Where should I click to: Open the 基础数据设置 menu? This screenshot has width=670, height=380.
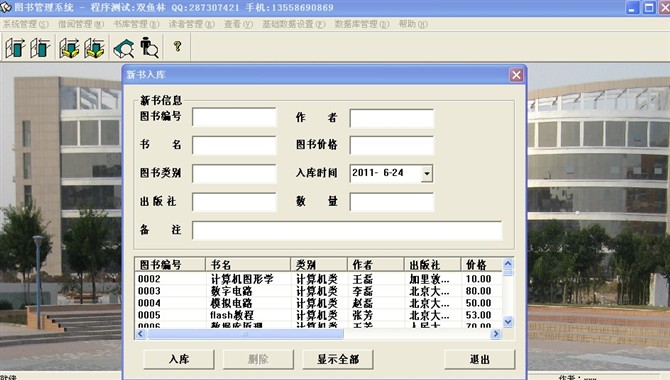(294, 24)
